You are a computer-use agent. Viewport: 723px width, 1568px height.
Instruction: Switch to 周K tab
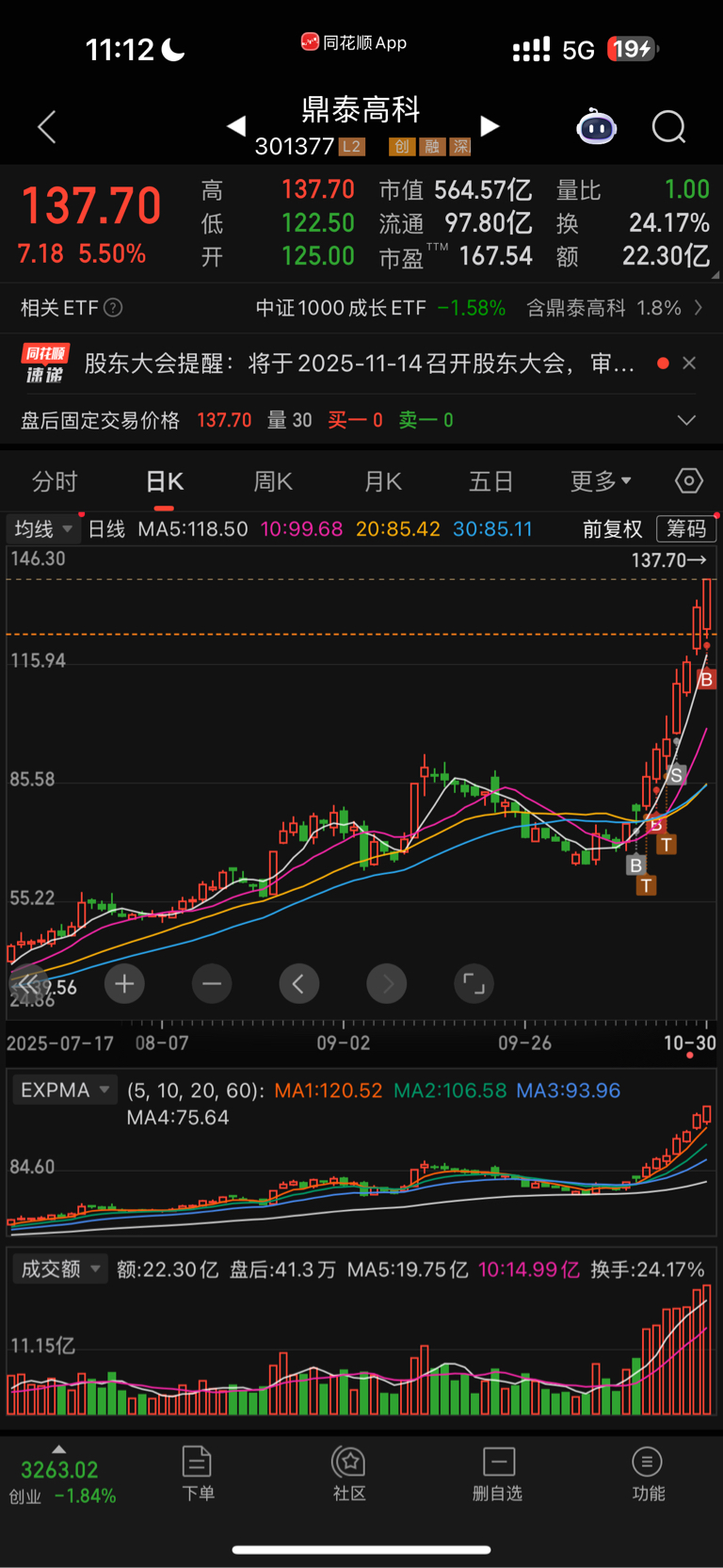click(273, 482)
